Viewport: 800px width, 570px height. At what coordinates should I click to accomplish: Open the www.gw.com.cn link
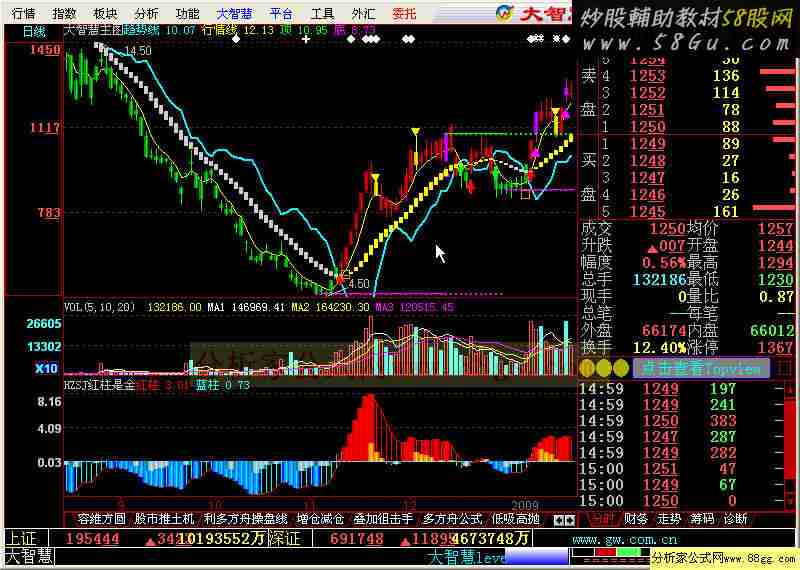point(624,539)
